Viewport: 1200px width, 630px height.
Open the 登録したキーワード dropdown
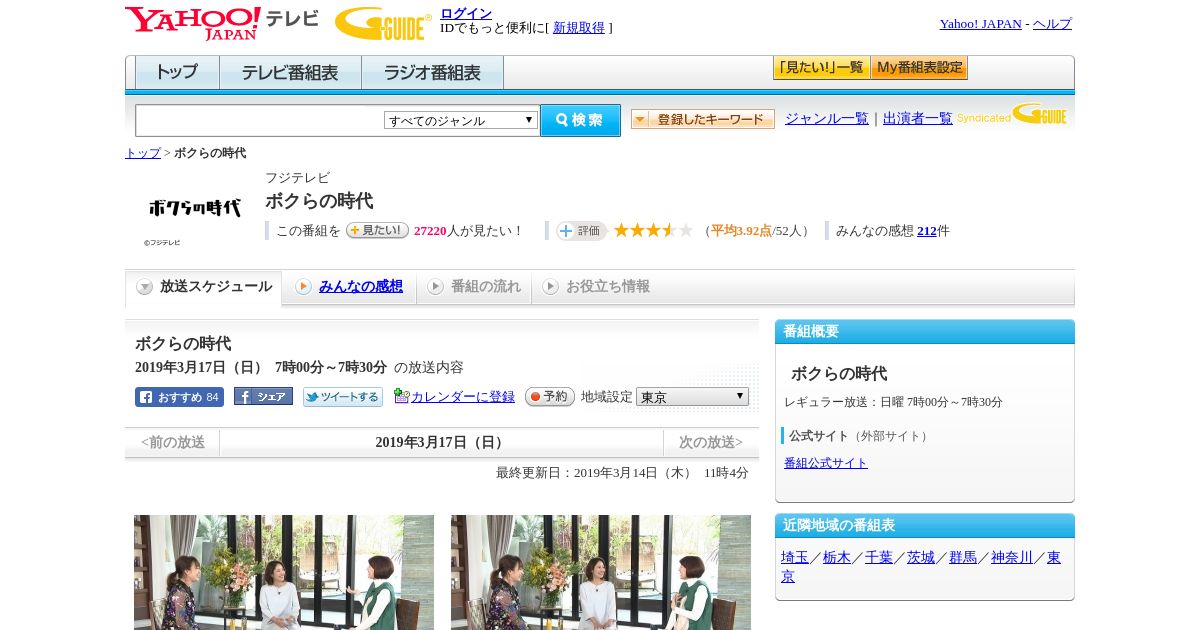(703, 119)
